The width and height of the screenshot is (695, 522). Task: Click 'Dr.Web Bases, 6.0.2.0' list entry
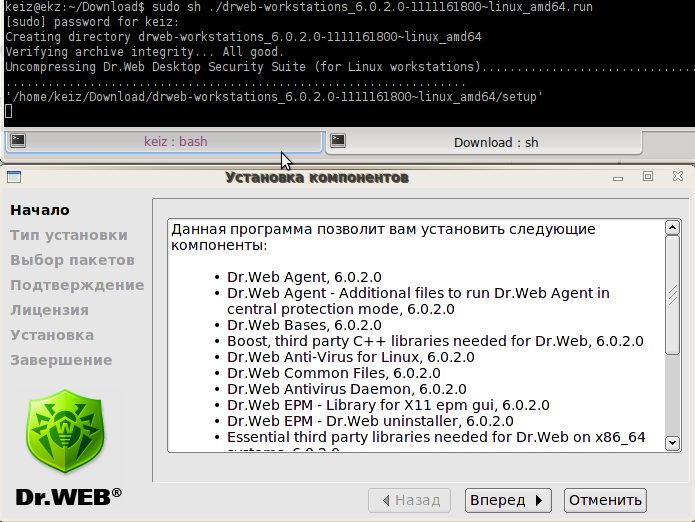tap(304, 325)
